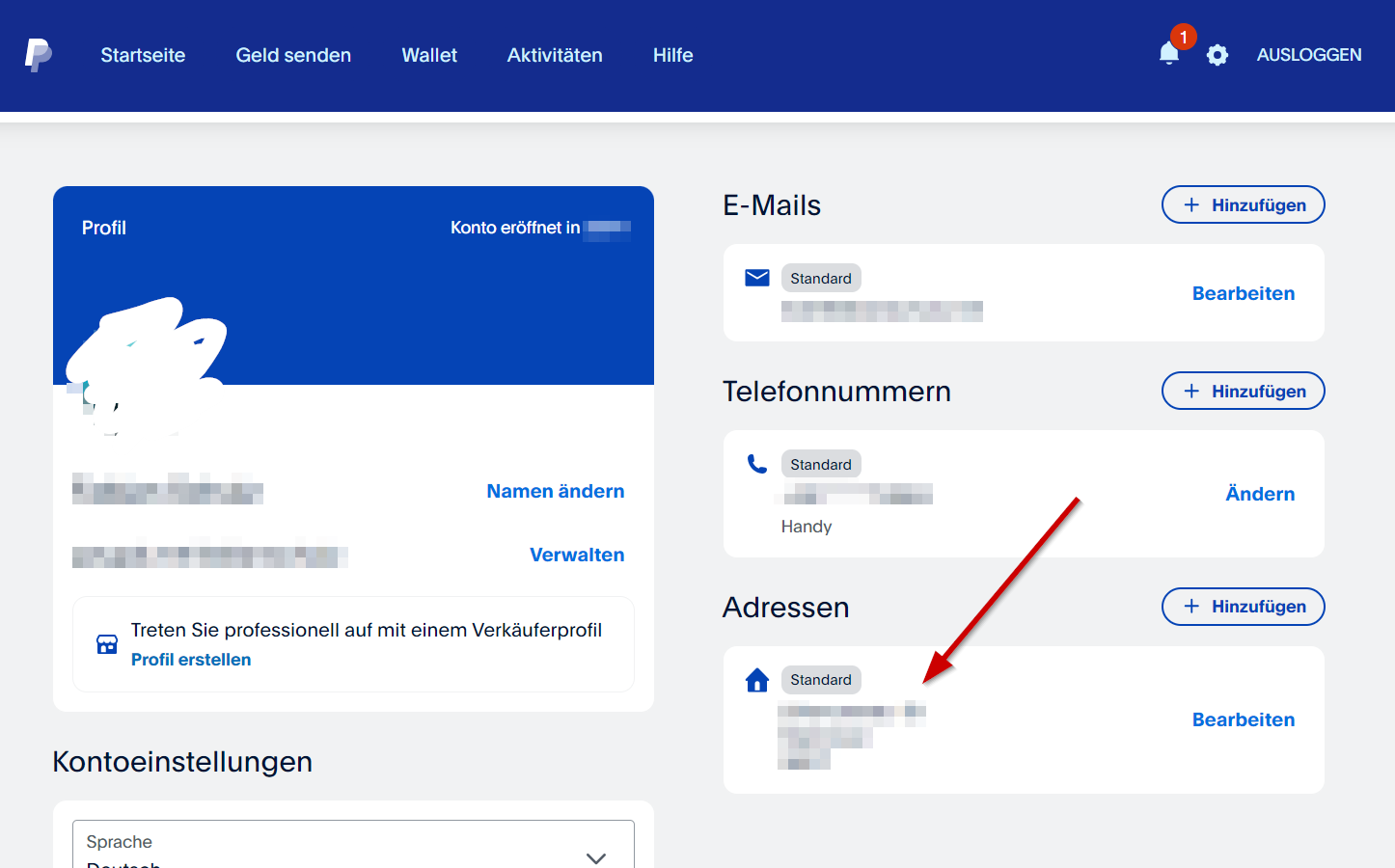Click the seller profile storefront icon
This screenshot has height=868, width=1395.
[107, 644]
